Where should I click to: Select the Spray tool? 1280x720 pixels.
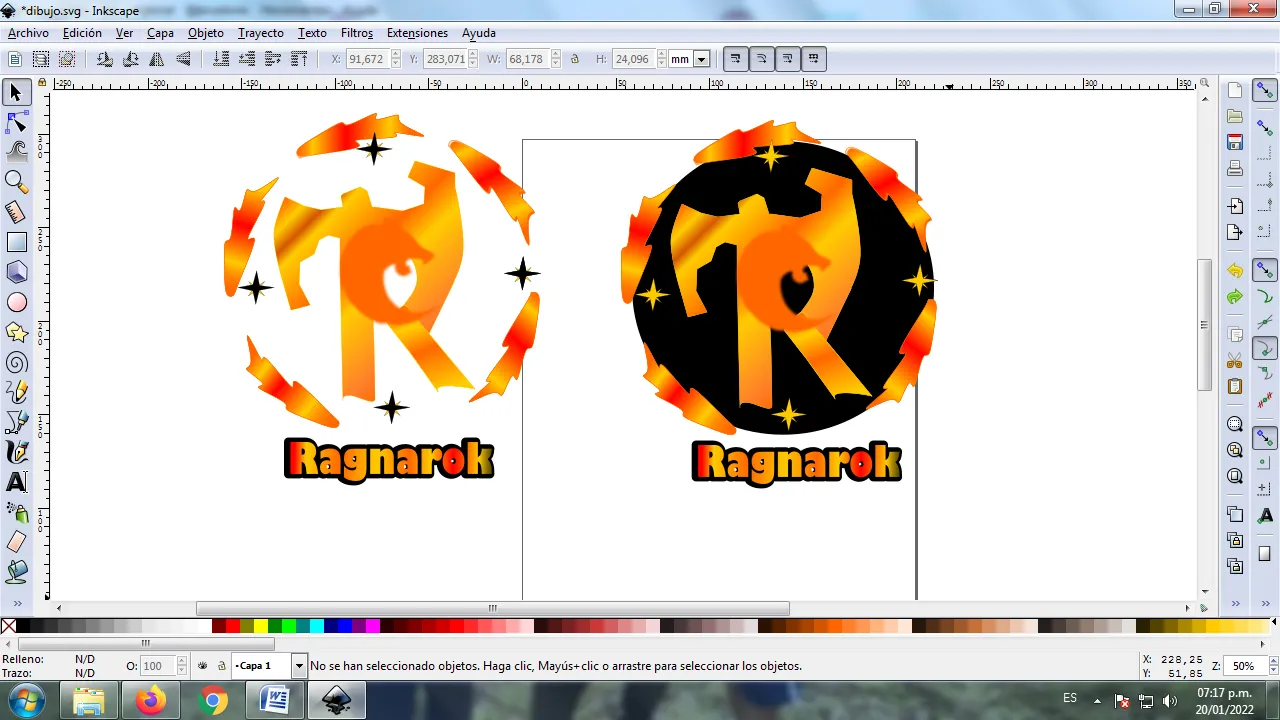tap(16, 512)
